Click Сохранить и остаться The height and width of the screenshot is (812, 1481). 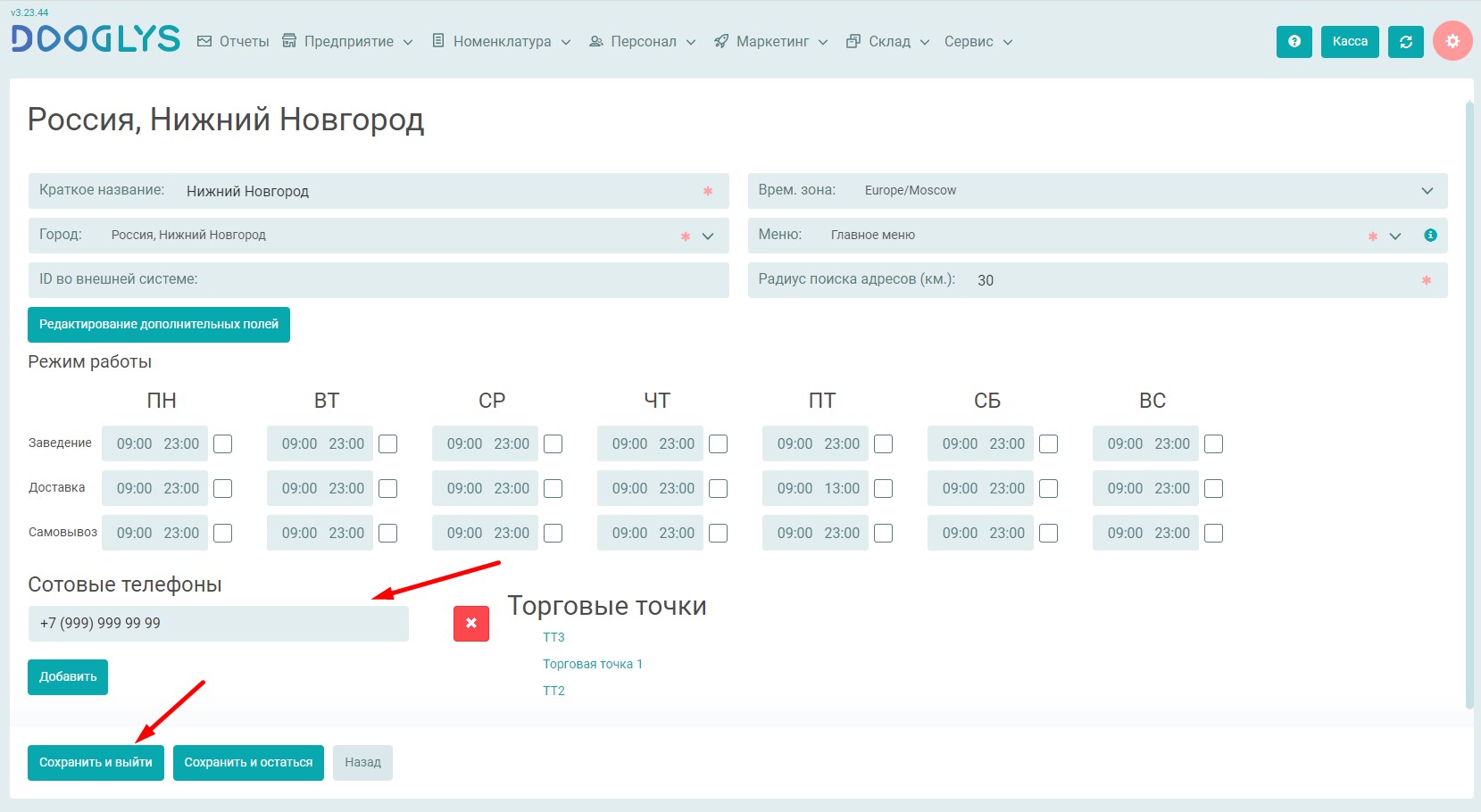coord(248,763)
